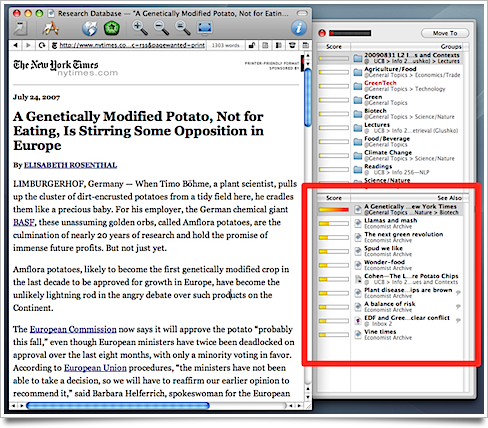Select the Climate Change group
The width and height of the screenshot is (488, 428).
click(390, 155)
